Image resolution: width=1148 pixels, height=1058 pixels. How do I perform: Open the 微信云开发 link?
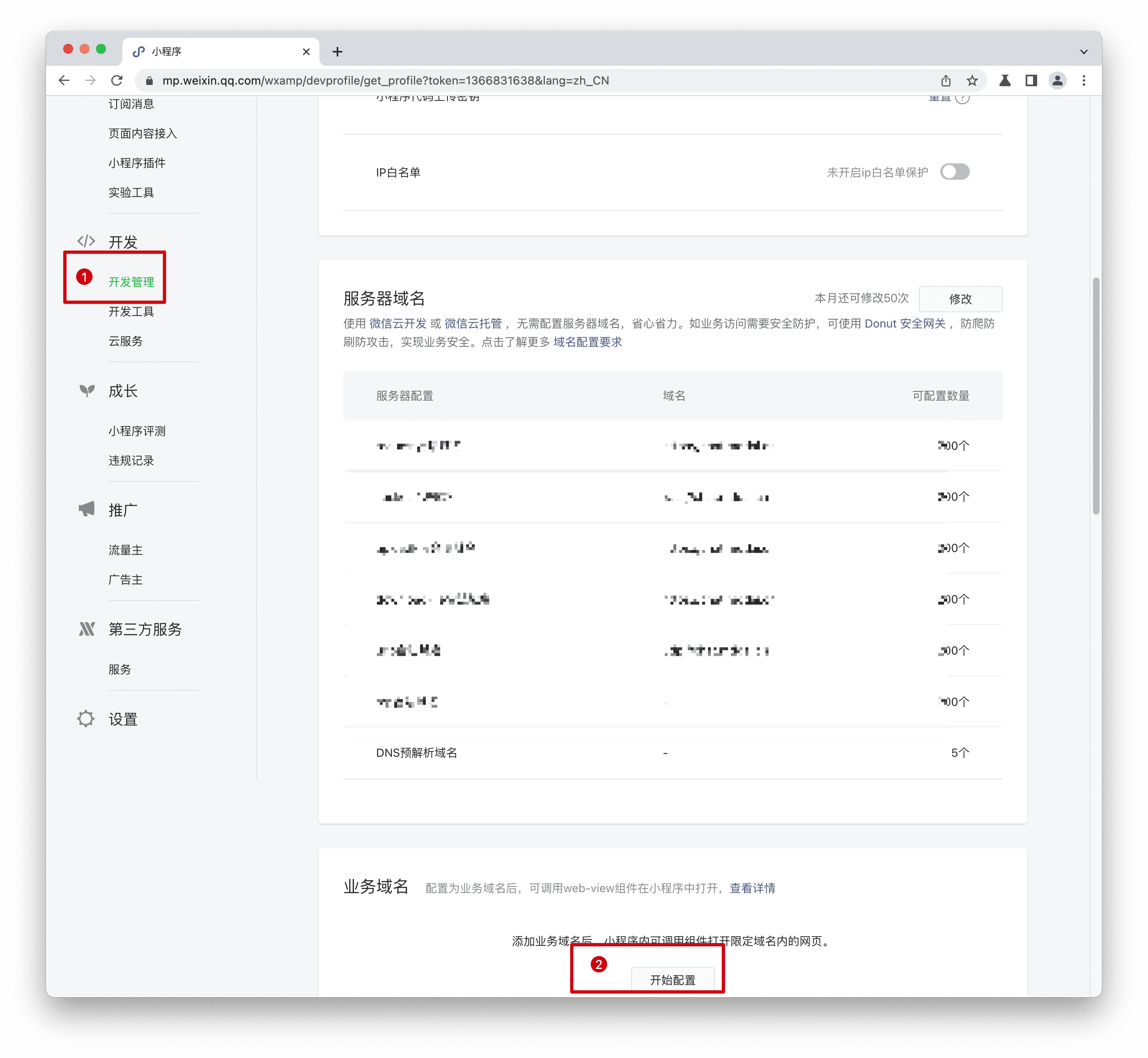pos(397,323)
